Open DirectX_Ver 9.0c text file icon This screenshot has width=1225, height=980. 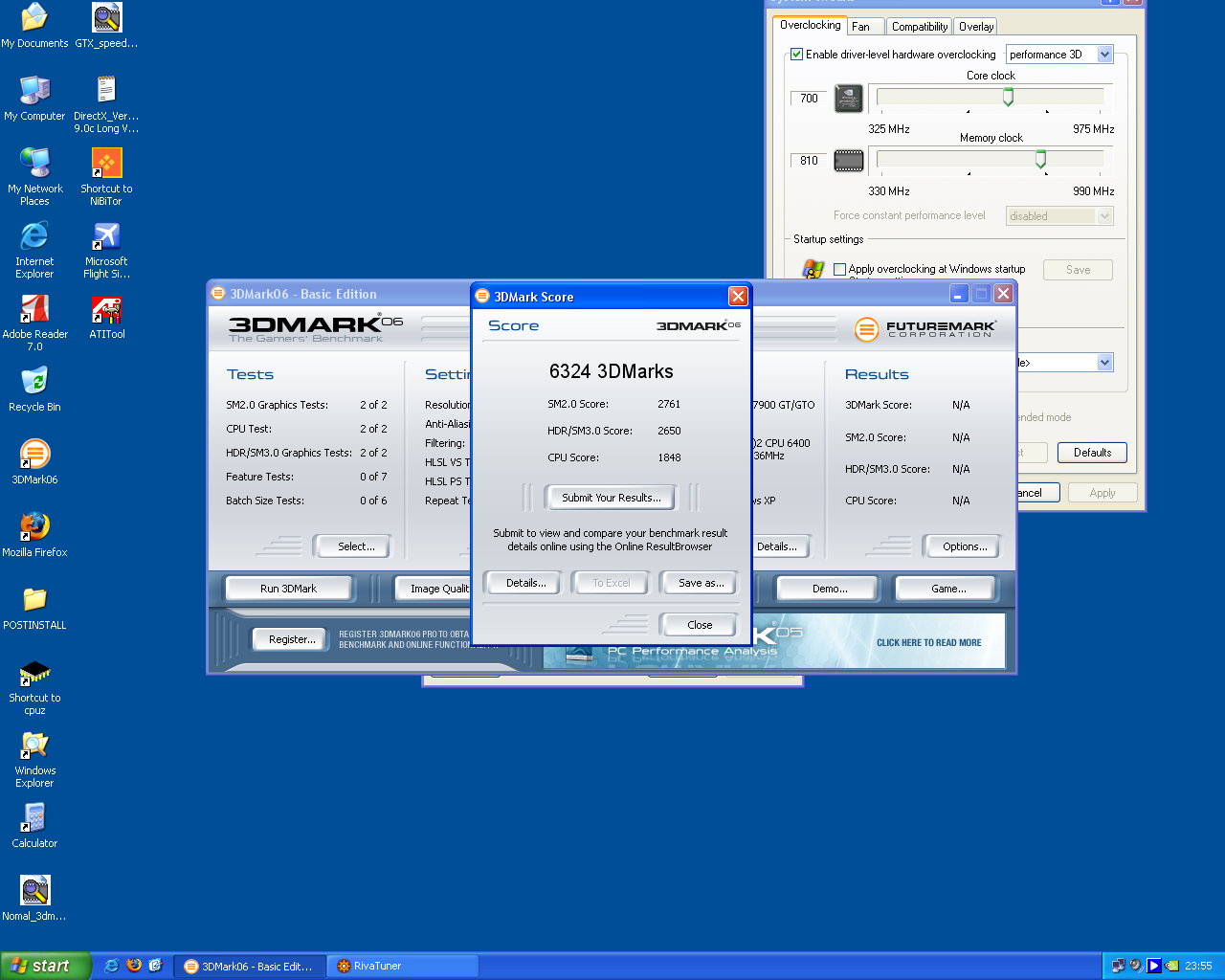106,104
